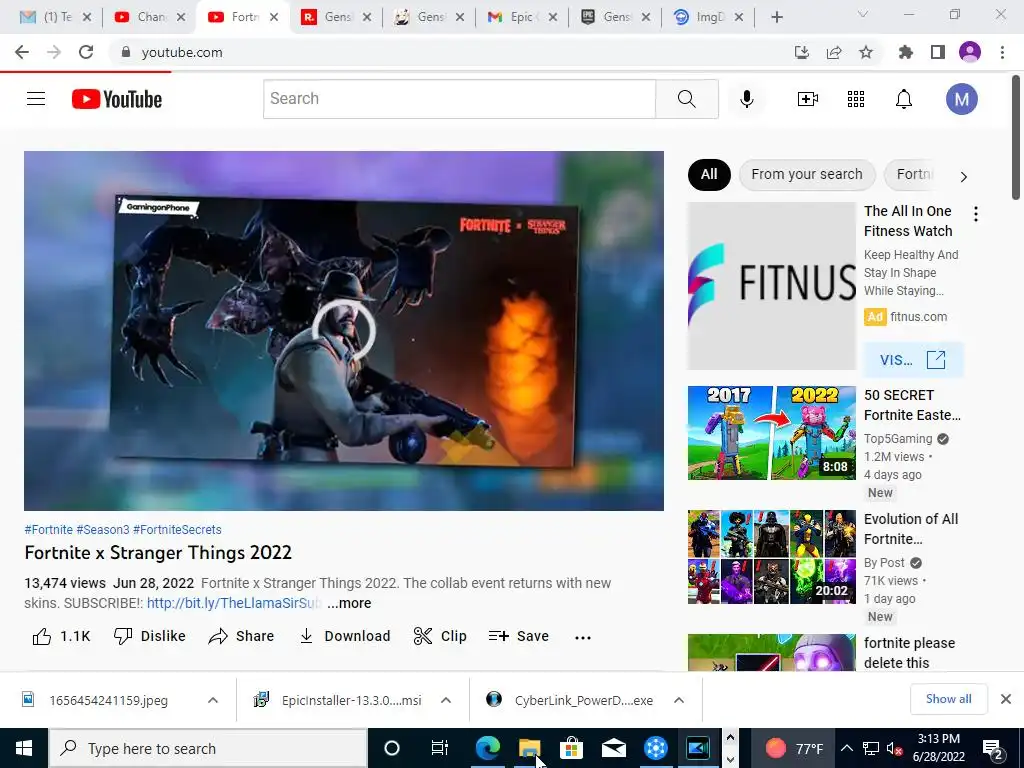Select From your search chip
Screen dimensions: 1024x768
[807, 174]
